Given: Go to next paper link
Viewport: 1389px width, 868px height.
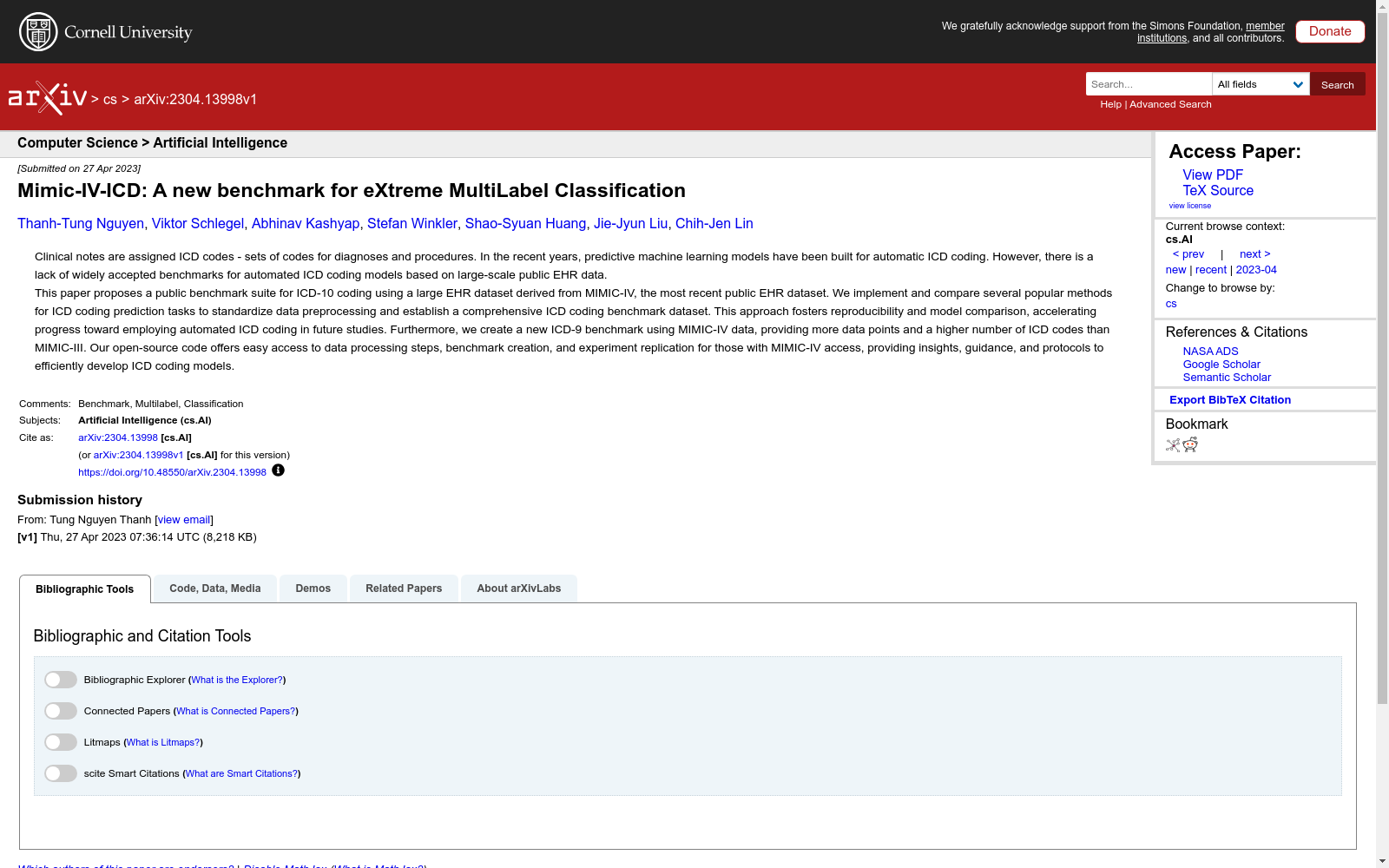Looking at the screenshot, I should [1255, 254].
